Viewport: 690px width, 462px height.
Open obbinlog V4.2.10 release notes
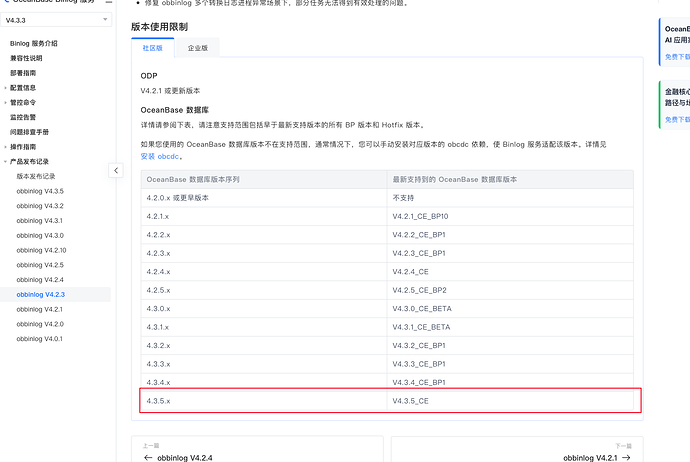41,250
